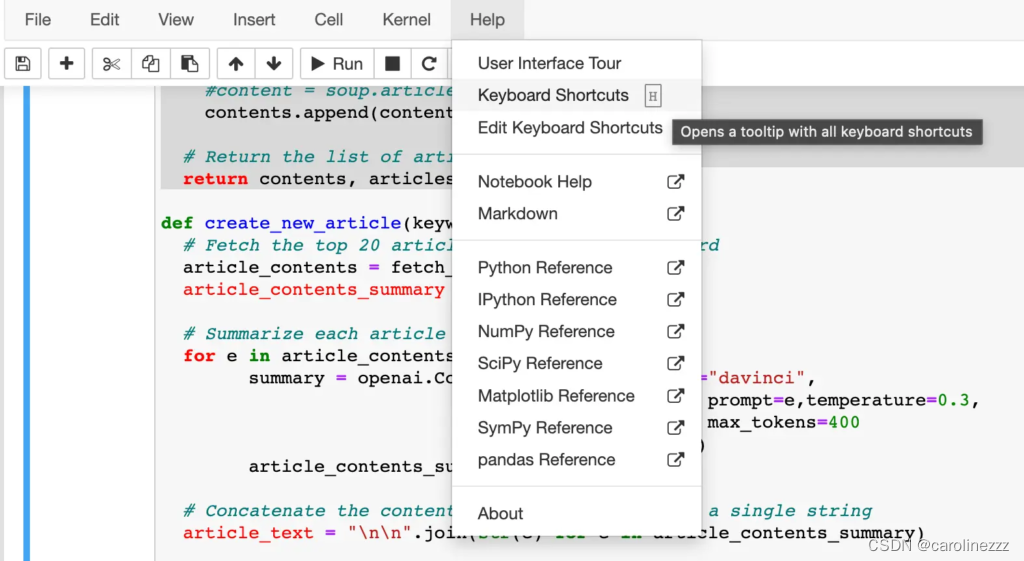
Task: Click the external link icon beside SciPy Reference
Action: point(675,364)
